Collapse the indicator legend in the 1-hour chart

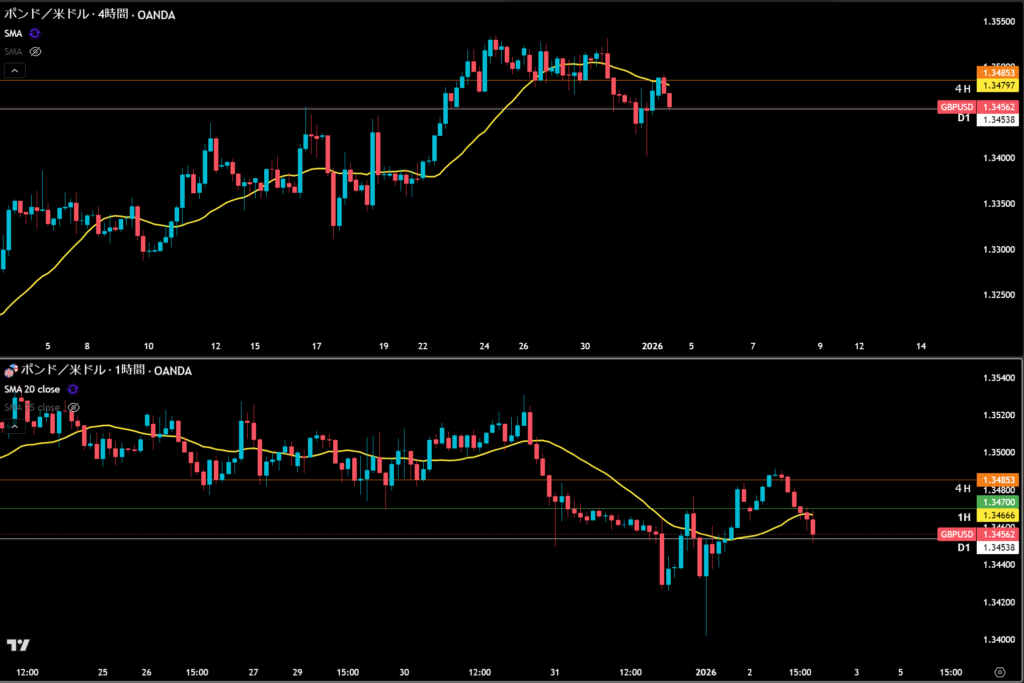click(x=15, y=425)
